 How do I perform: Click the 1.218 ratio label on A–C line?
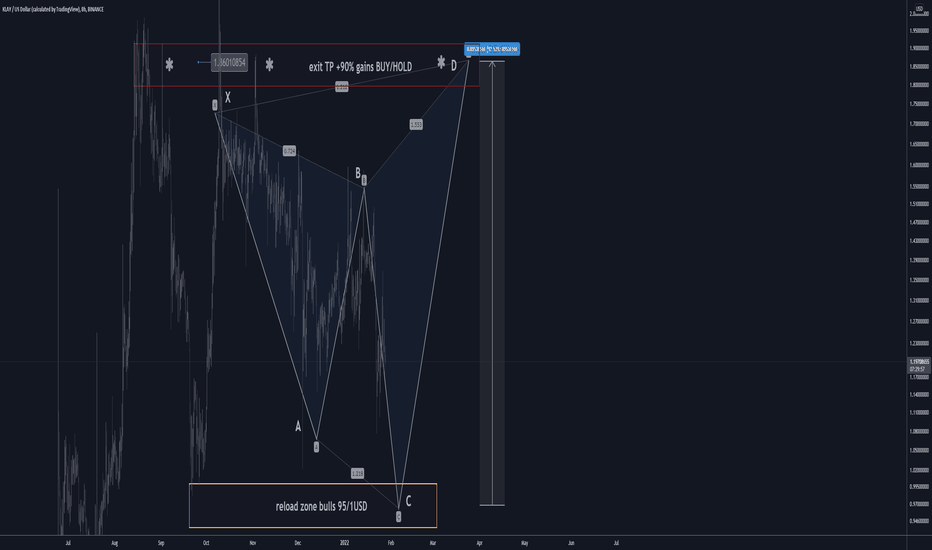click(x=357, y=473)
